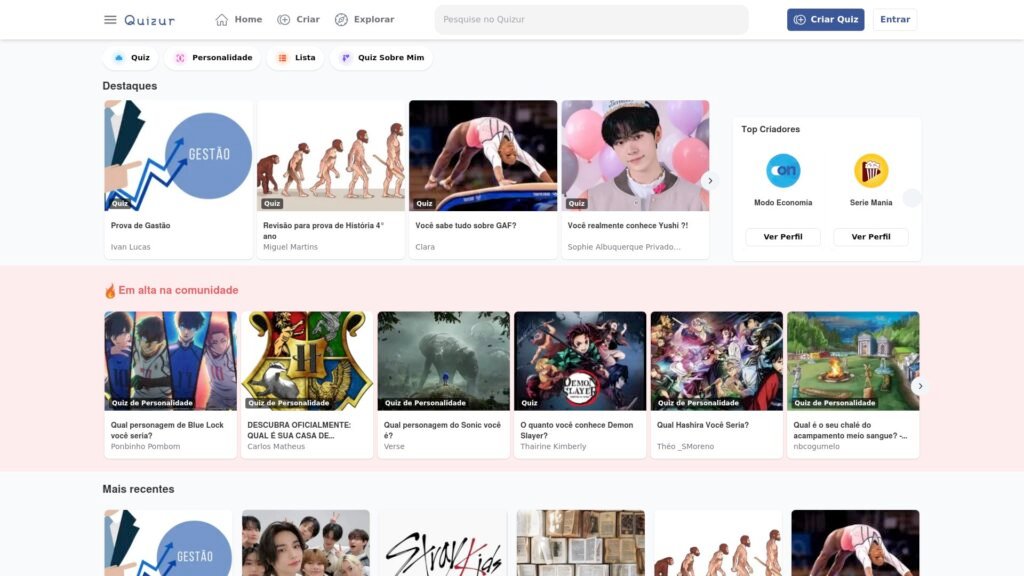Show next Top Criadores with arrow
The image size is (1024, 576).
[x=911, y=198]
